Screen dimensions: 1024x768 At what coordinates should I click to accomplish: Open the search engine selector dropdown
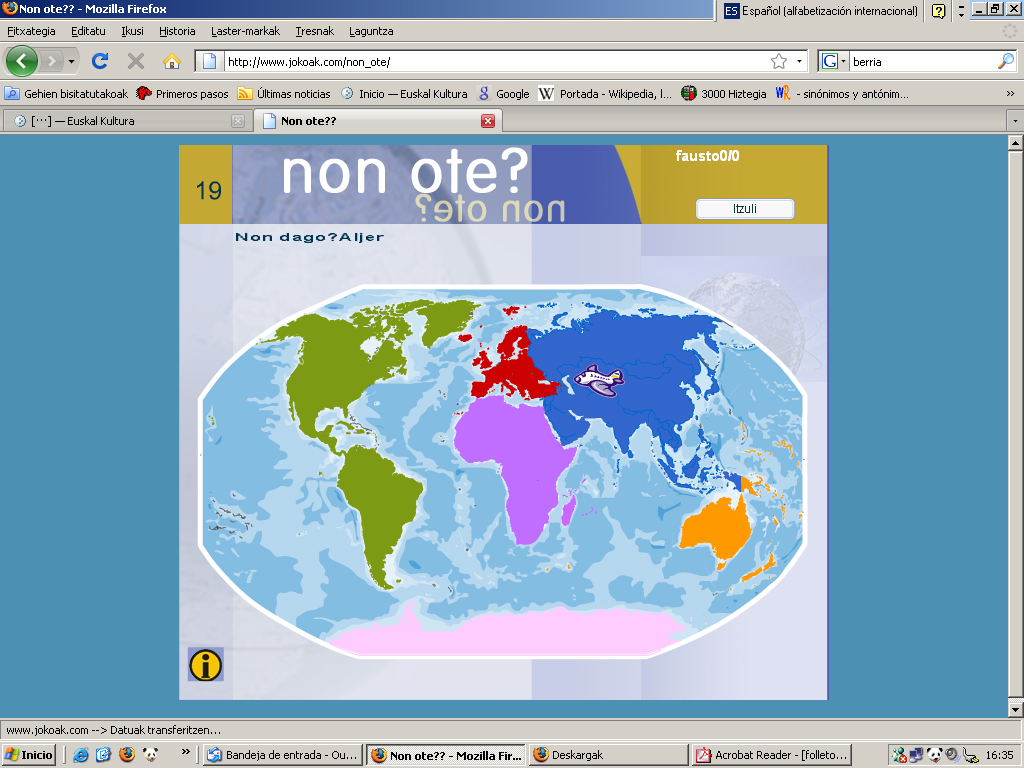coord(834,61)
